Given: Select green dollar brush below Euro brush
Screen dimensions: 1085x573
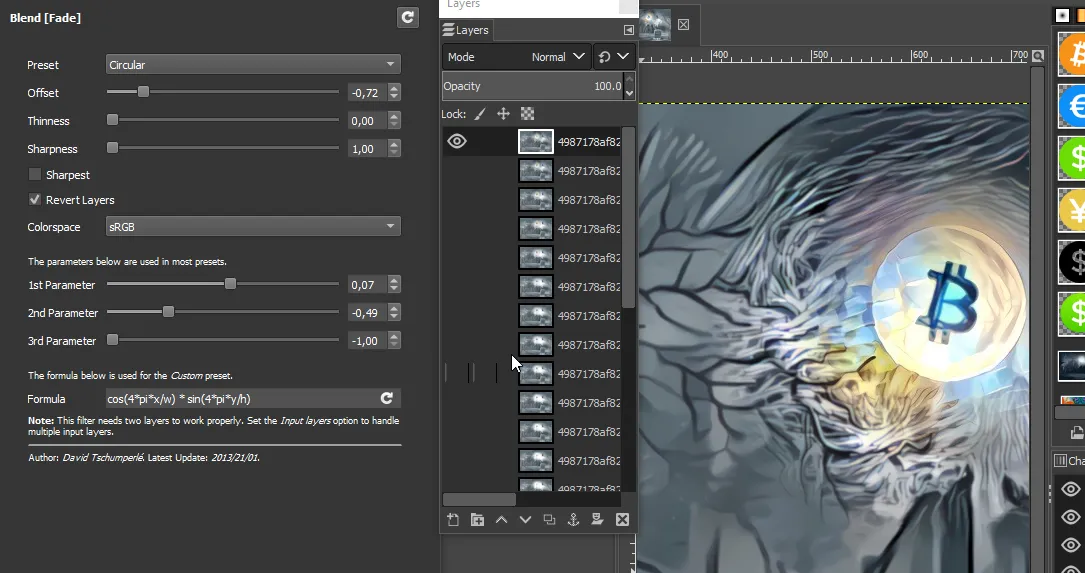Looking at the screenshot, I should 1072,158.
